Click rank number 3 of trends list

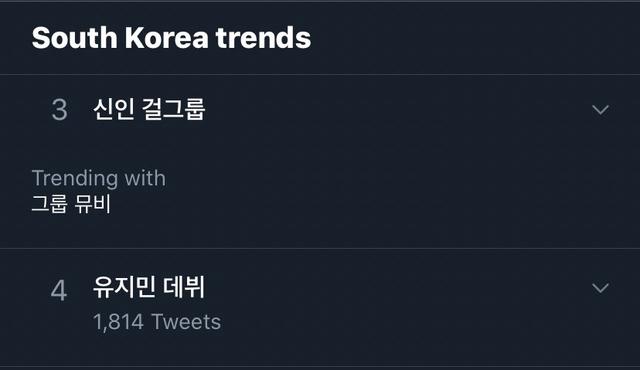tap(60, 110)
